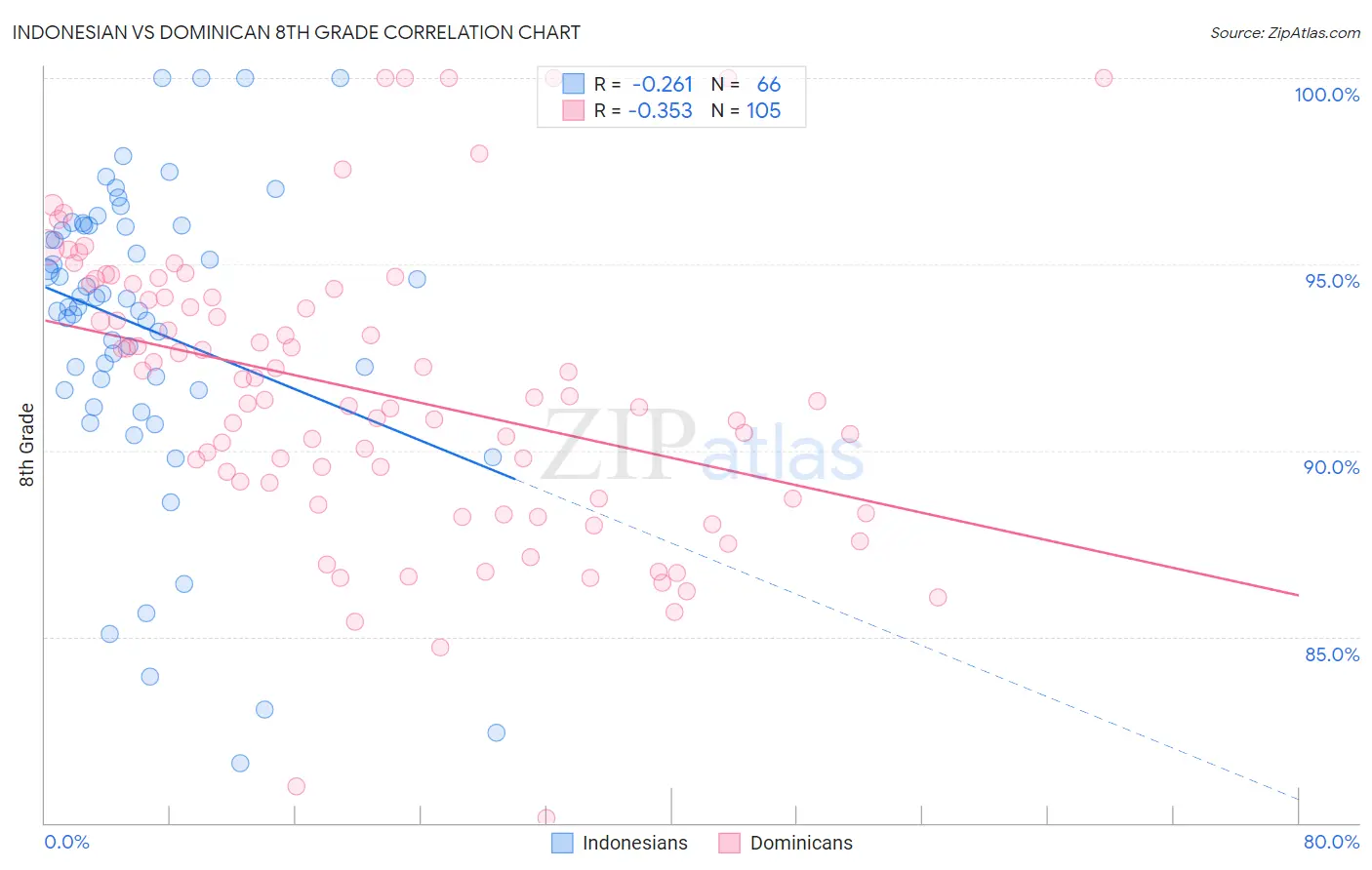Click the 85.0% y-axis label

coord(1332,654)
